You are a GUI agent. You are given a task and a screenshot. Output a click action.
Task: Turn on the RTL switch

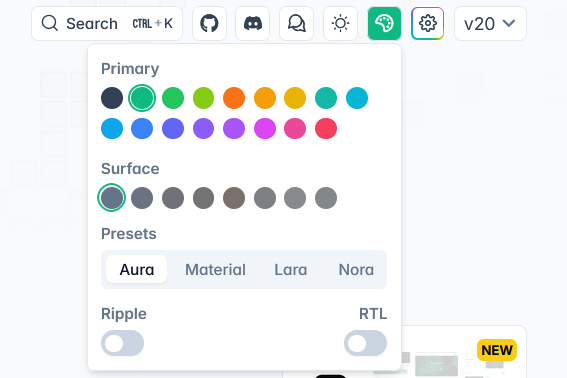coord(365,343)
